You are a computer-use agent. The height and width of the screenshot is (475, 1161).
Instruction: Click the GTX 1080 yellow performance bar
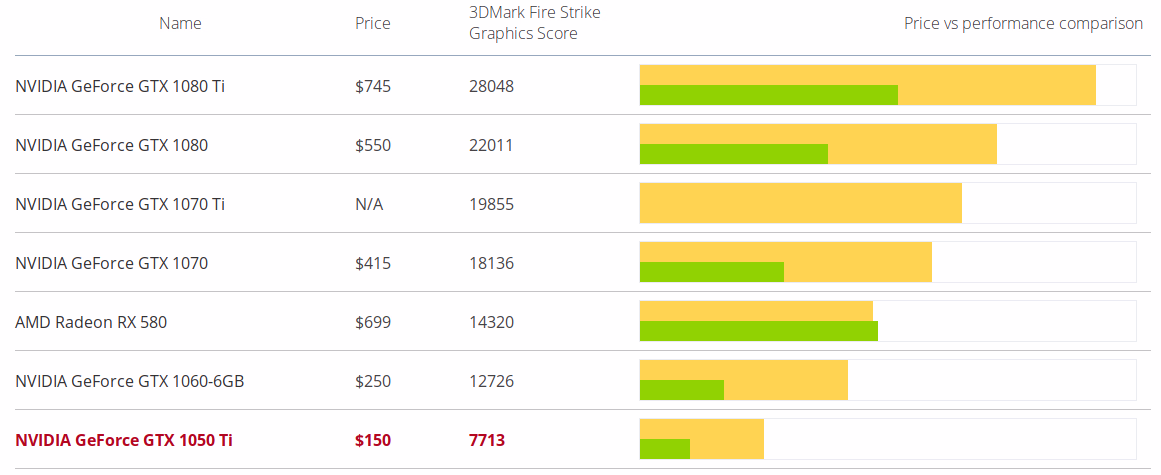pos(912,134)
